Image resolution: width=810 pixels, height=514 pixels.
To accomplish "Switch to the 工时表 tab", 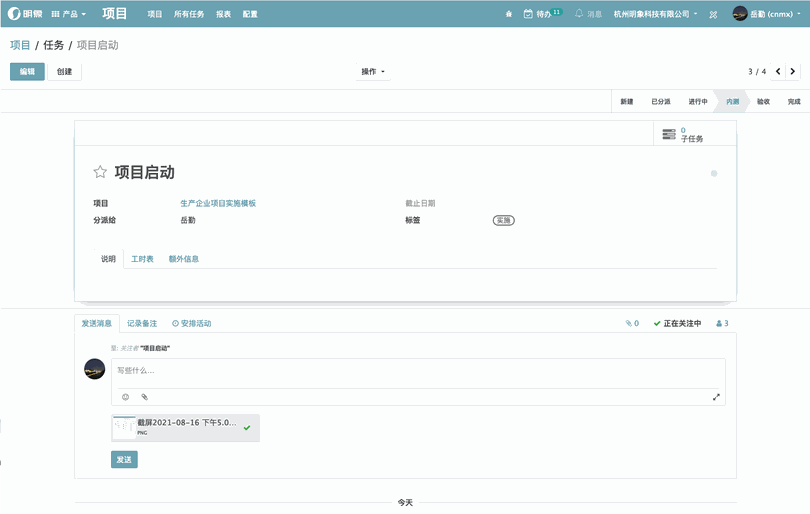I will [142, 259].
